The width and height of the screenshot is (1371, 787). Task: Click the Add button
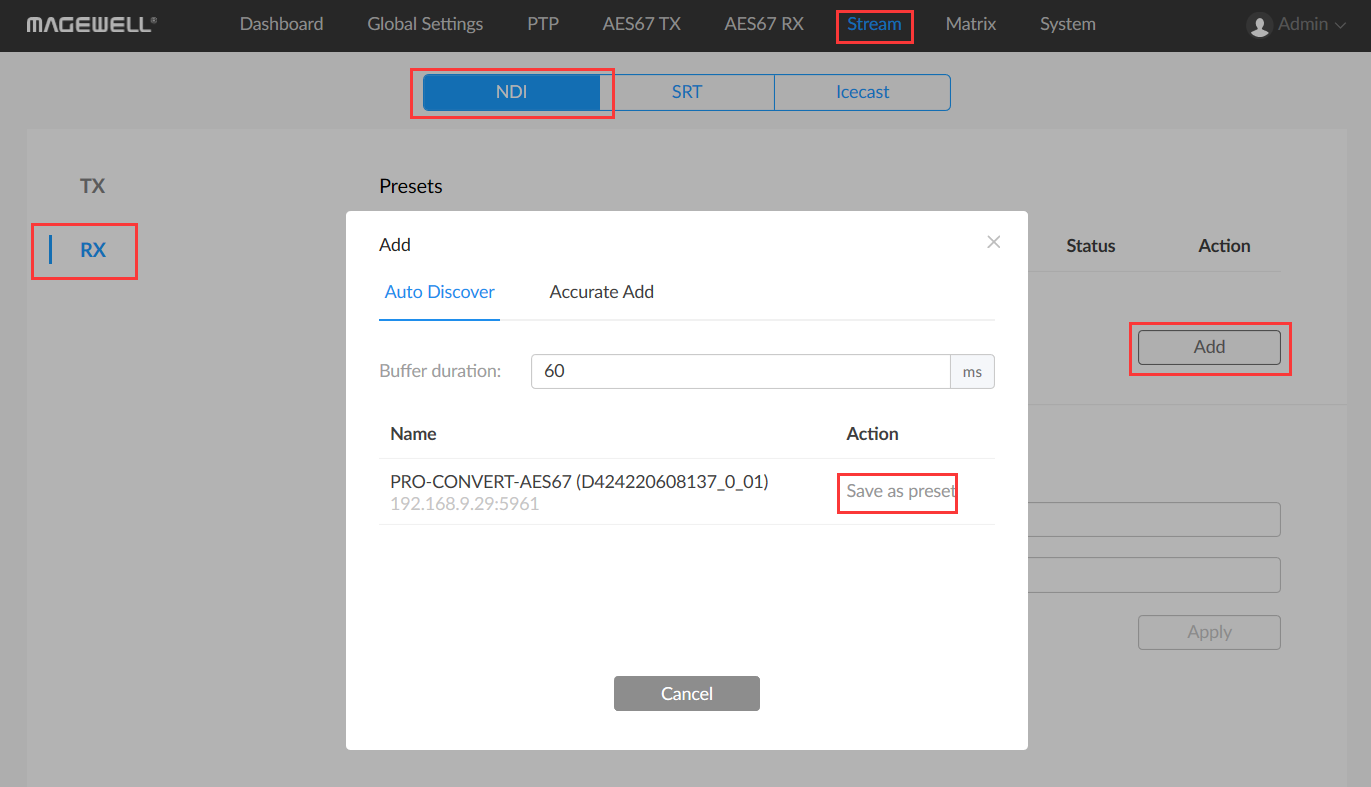coord(1209,347)
